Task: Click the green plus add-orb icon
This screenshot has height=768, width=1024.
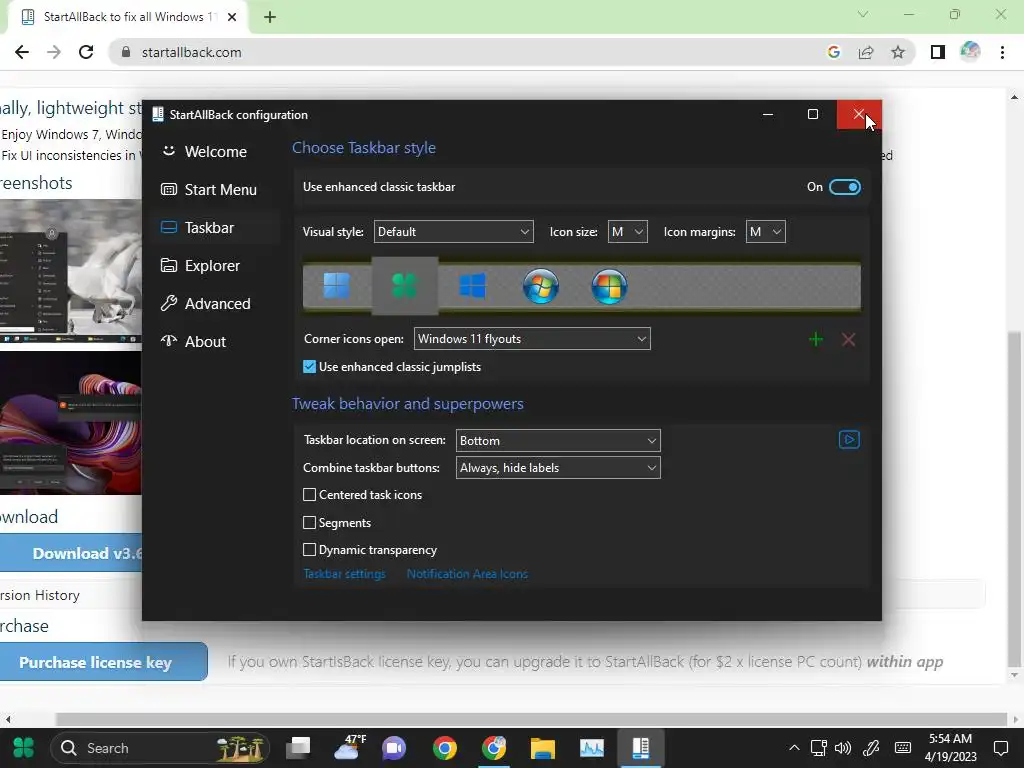Action: pyautogui.click(x=816, y=340)
